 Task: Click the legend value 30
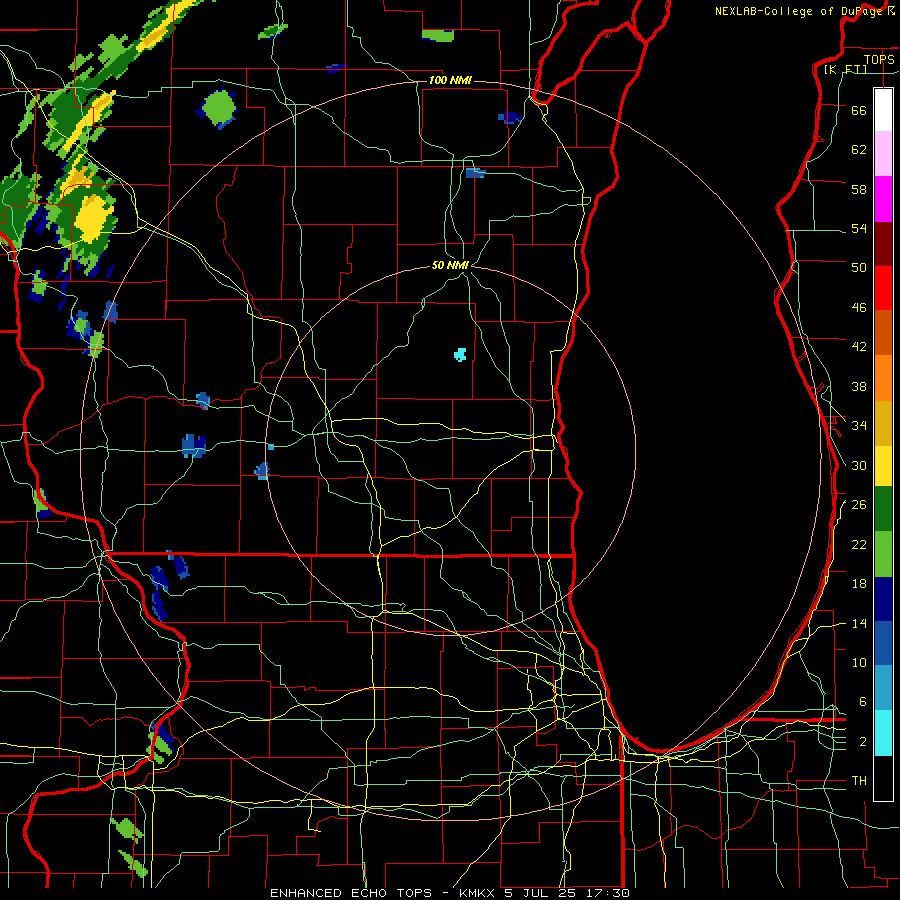[859, 465]
